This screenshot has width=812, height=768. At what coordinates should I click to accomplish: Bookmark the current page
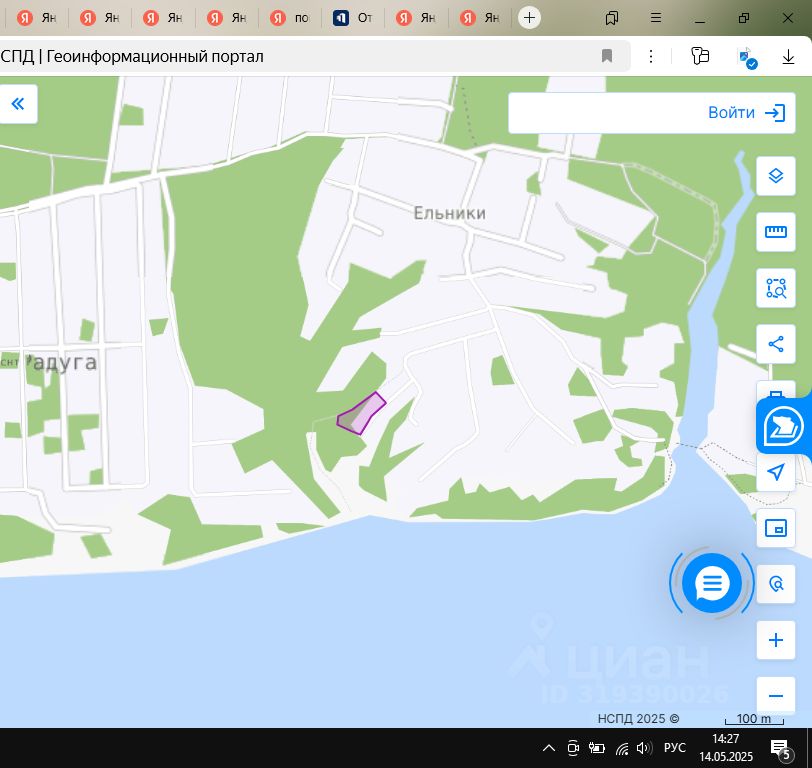point(607,56)
